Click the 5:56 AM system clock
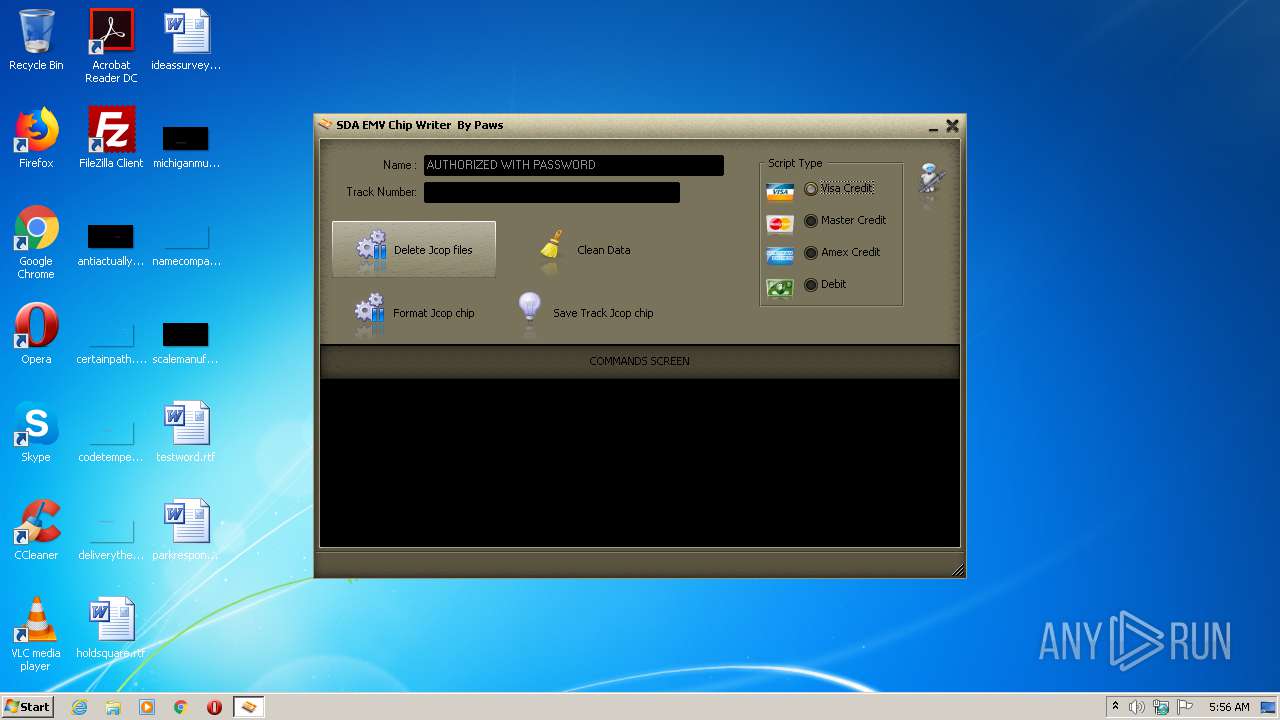 click(1229, 707)
